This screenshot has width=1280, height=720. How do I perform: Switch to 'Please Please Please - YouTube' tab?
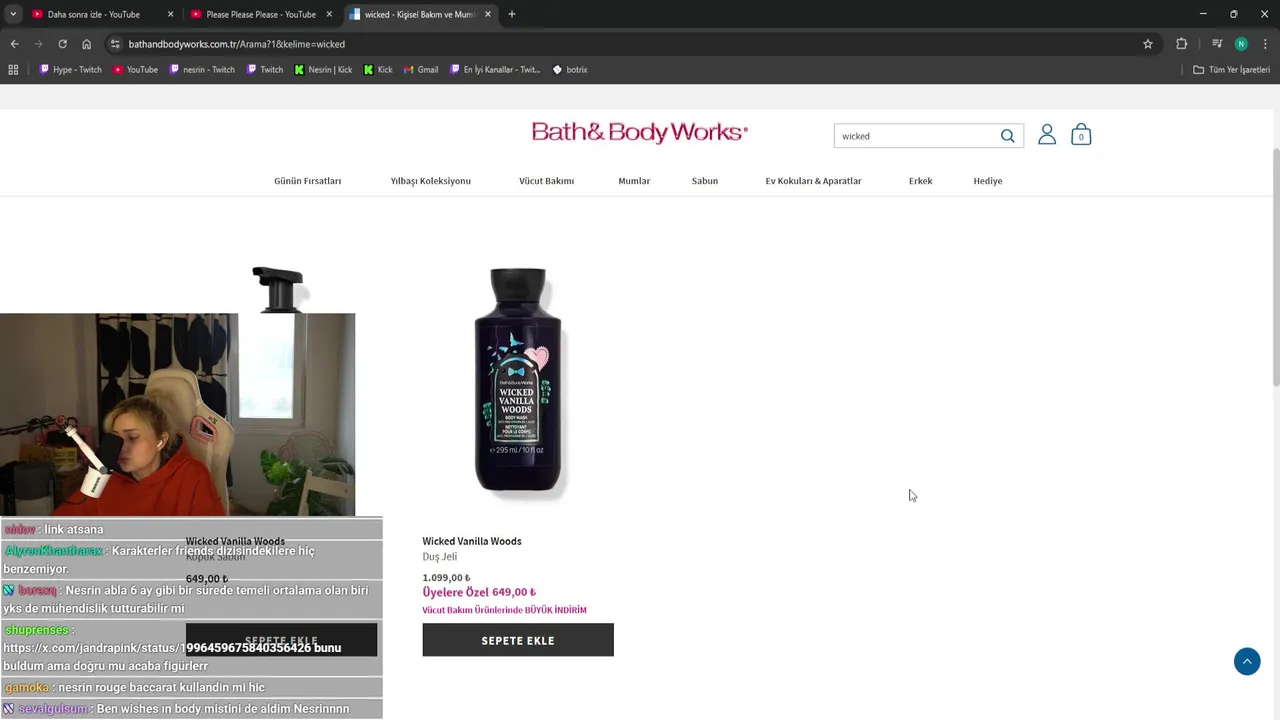point(260,14)
